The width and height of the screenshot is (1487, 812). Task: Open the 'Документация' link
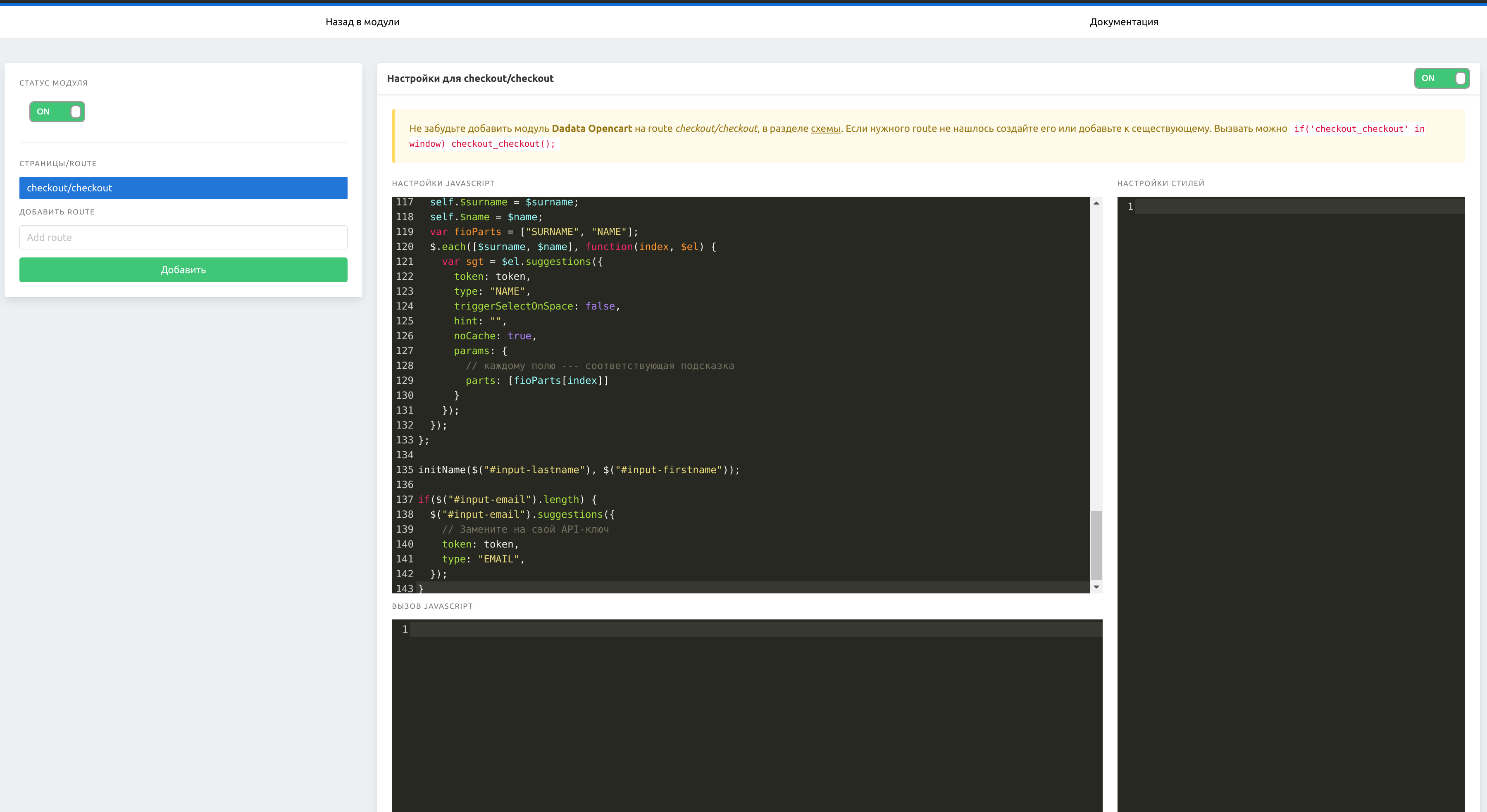pyautogui.click(x=1123, y=22)
